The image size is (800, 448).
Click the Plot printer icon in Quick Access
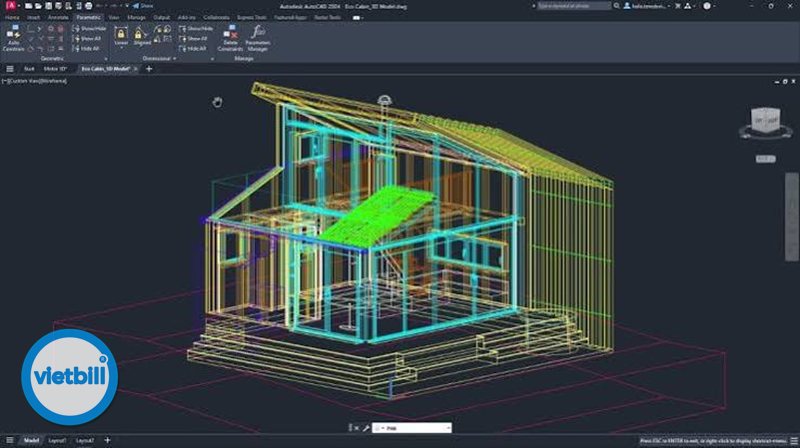coord(89,6)
